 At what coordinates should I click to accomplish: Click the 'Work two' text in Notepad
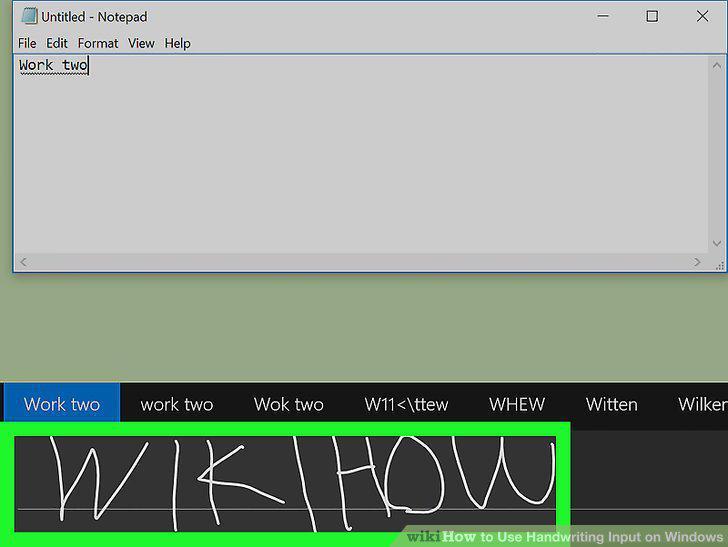(x=53, y=65)
